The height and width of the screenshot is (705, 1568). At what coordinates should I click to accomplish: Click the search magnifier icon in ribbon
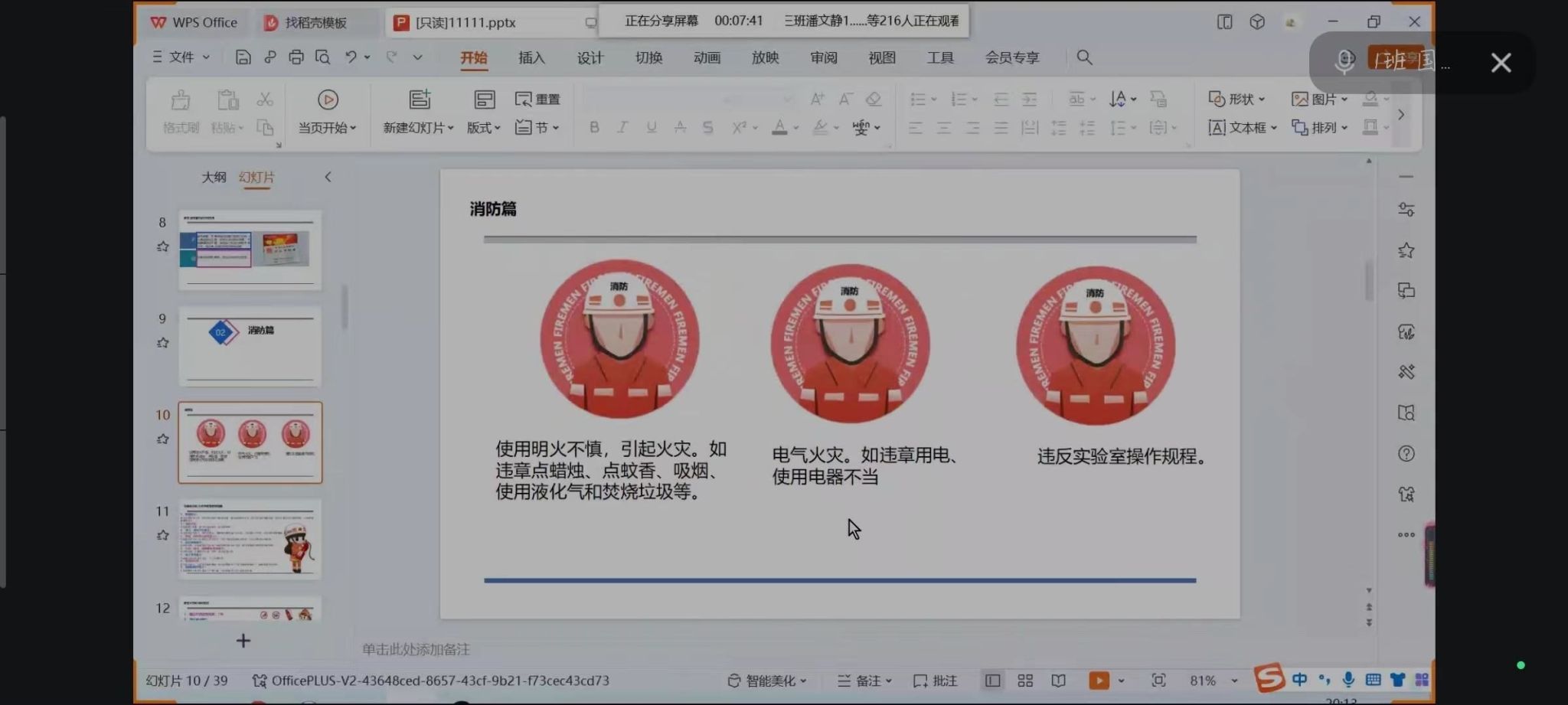click(1084, 57)
